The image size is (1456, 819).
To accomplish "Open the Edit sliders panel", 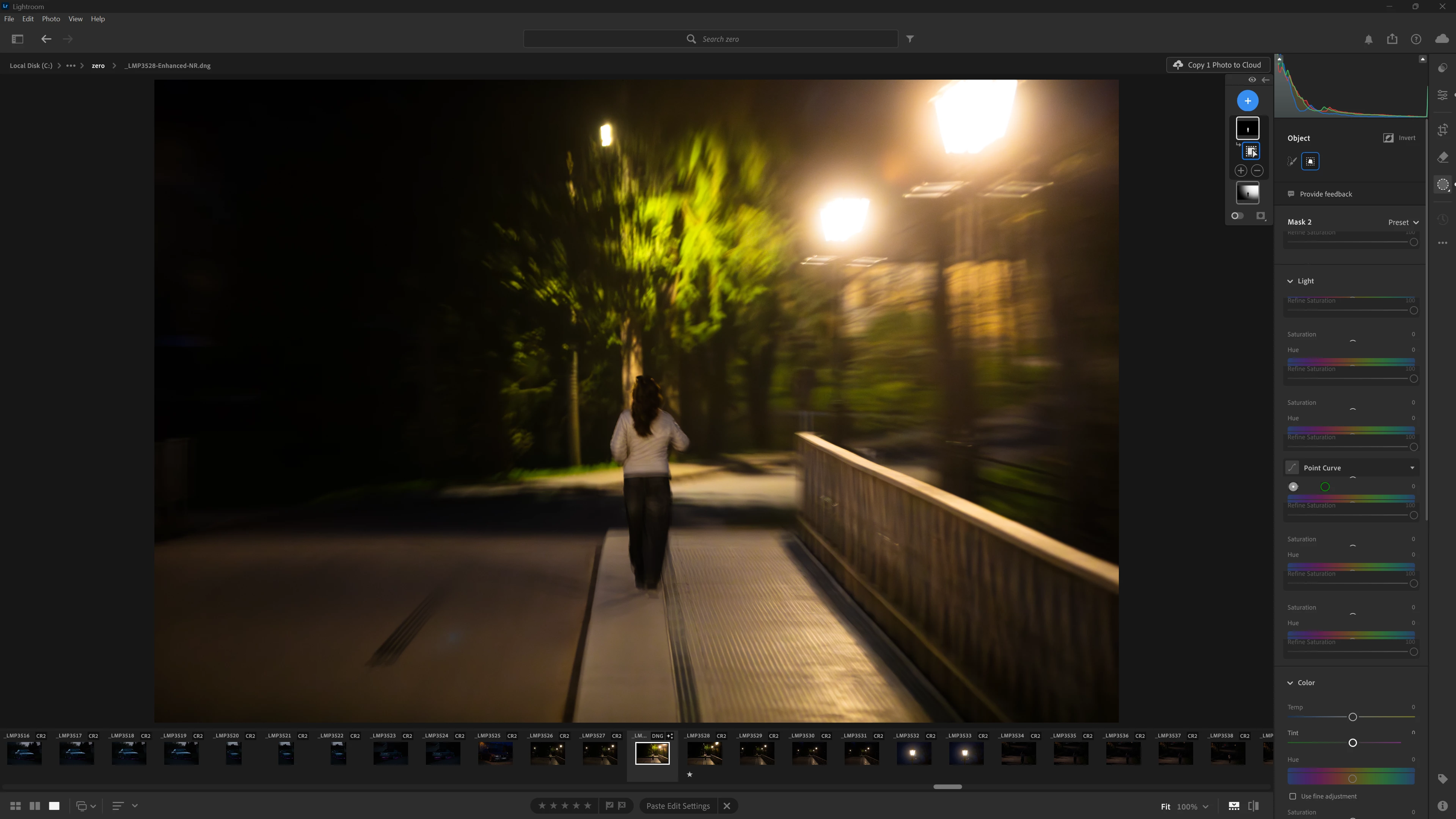I will click(1442, 95).
